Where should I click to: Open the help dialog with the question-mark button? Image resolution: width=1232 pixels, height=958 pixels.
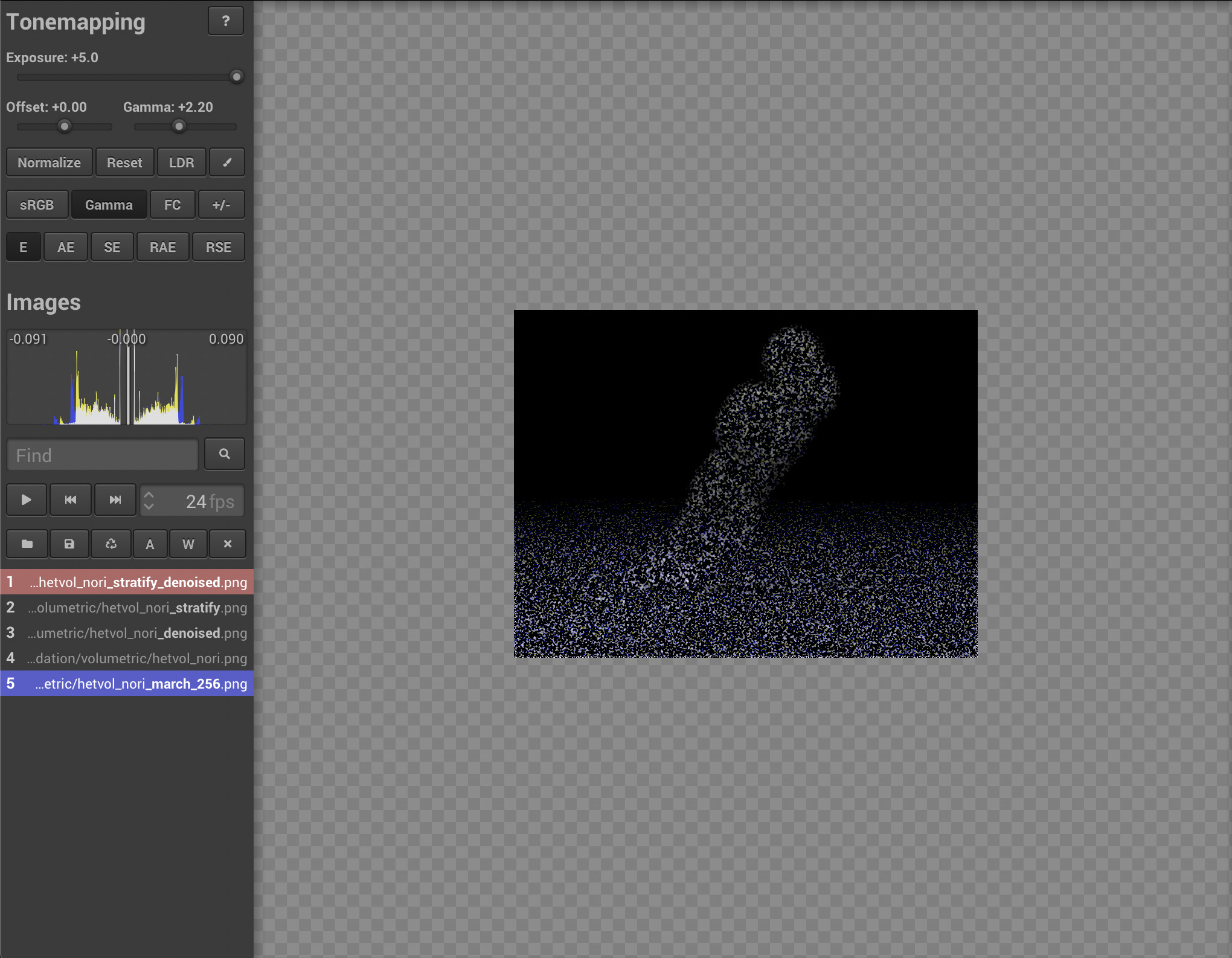click(226, 21)
